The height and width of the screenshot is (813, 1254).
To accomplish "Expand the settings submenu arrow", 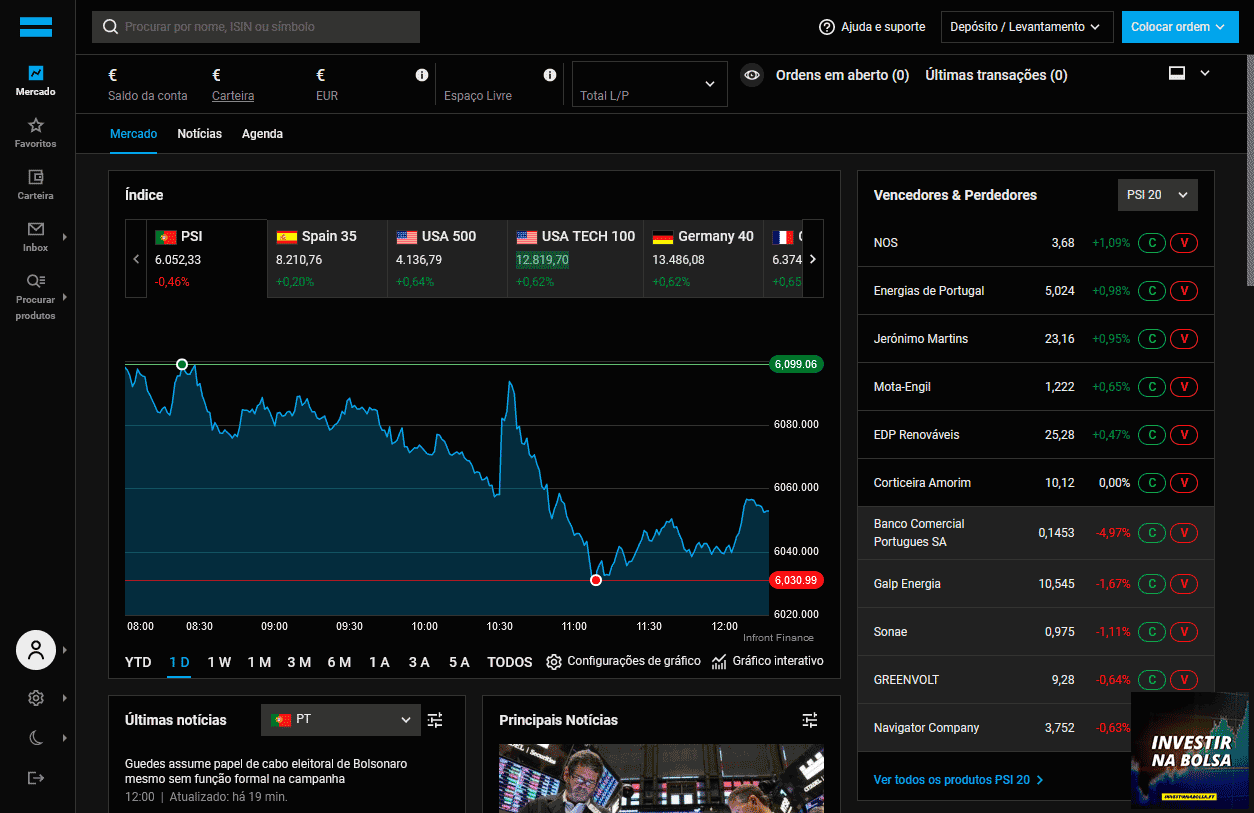I will pyautogui.click(x=64, y=698).
